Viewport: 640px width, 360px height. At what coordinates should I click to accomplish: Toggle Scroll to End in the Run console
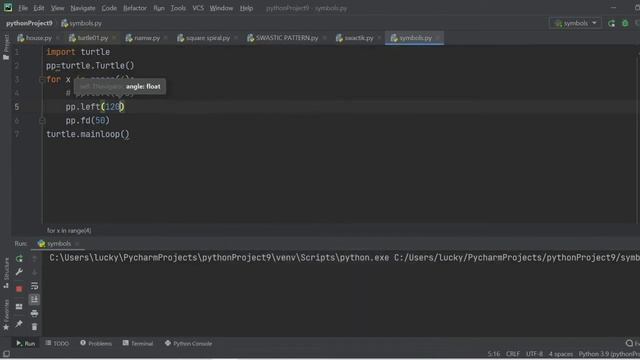(34, 300)
